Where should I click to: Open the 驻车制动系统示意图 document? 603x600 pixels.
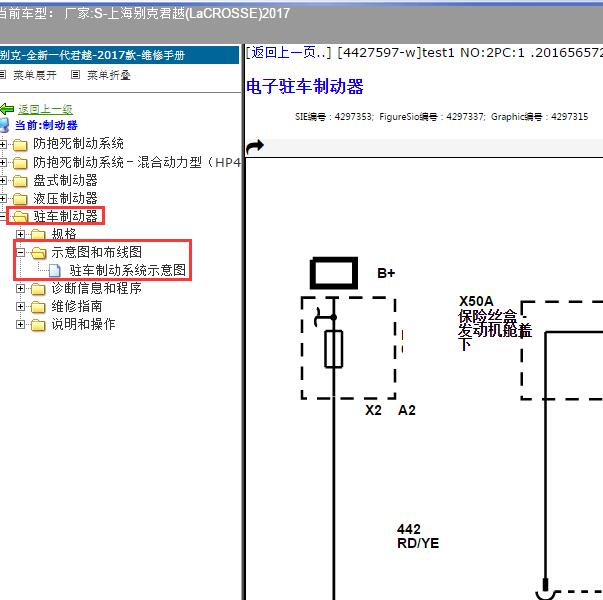pyautogui.click(x=128, y=270)
